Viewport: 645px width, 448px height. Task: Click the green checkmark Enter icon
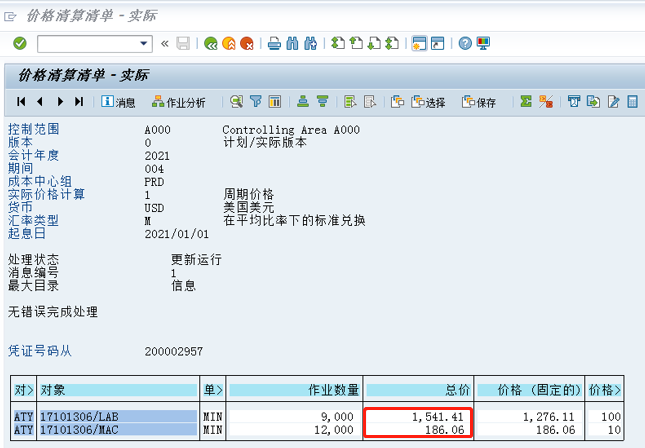(x=19, y=43)
